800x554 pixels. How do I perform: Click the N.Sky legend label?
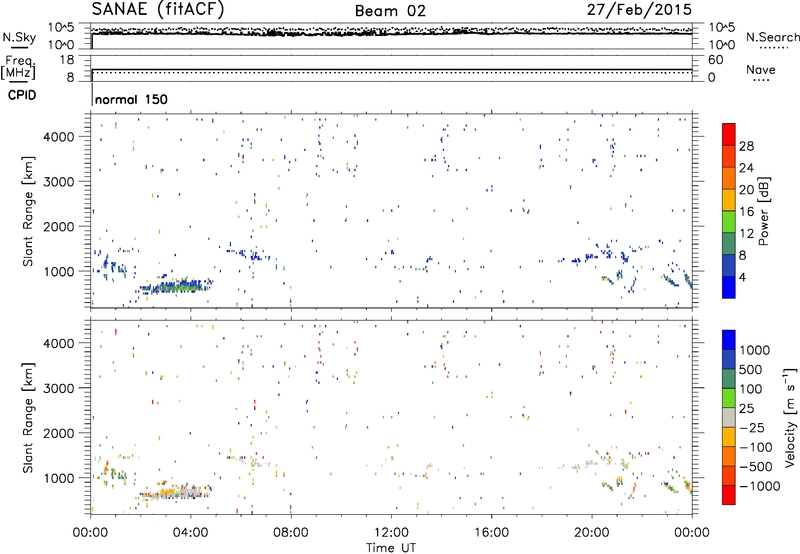click(x=19, y=37)
